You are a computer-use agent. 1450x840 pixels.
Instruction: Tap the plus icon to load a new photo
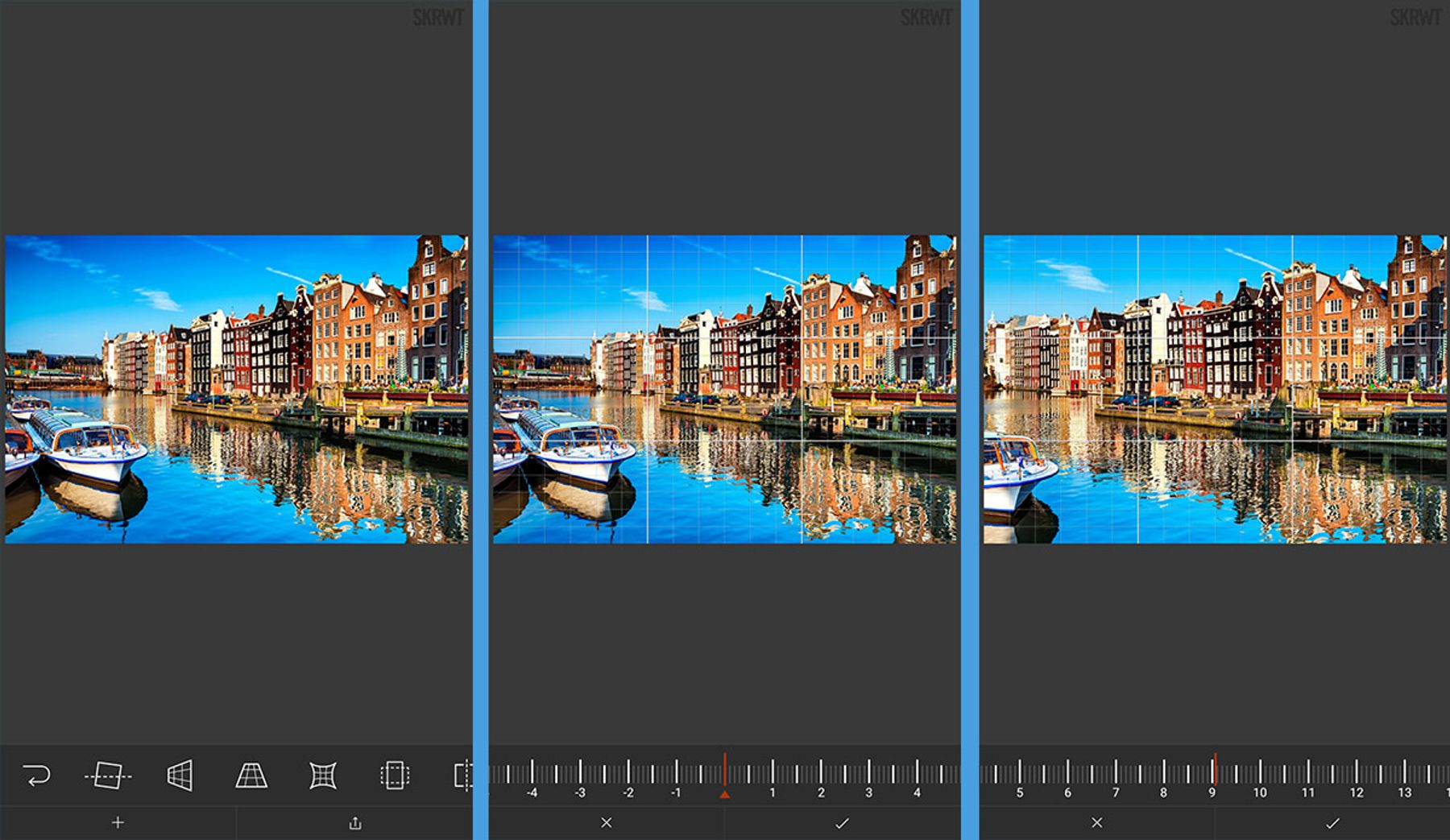(118, 822)
